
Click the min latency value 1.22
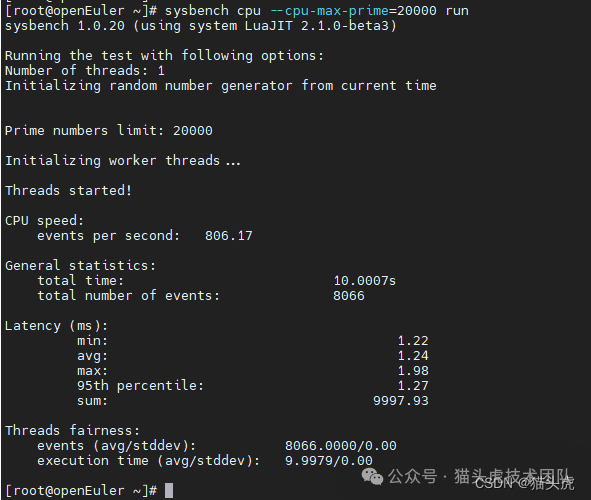pos(413,341)
